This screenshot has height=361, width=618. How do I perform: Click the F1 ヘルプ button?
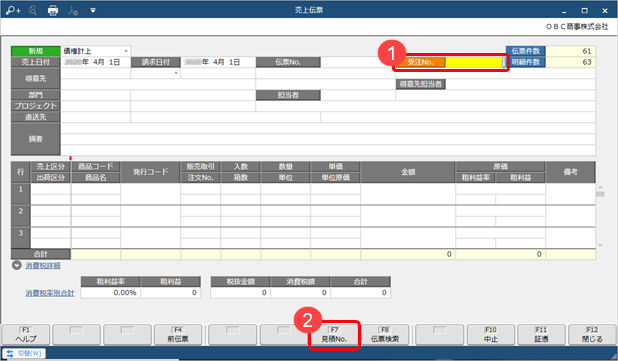click(26, 335)
